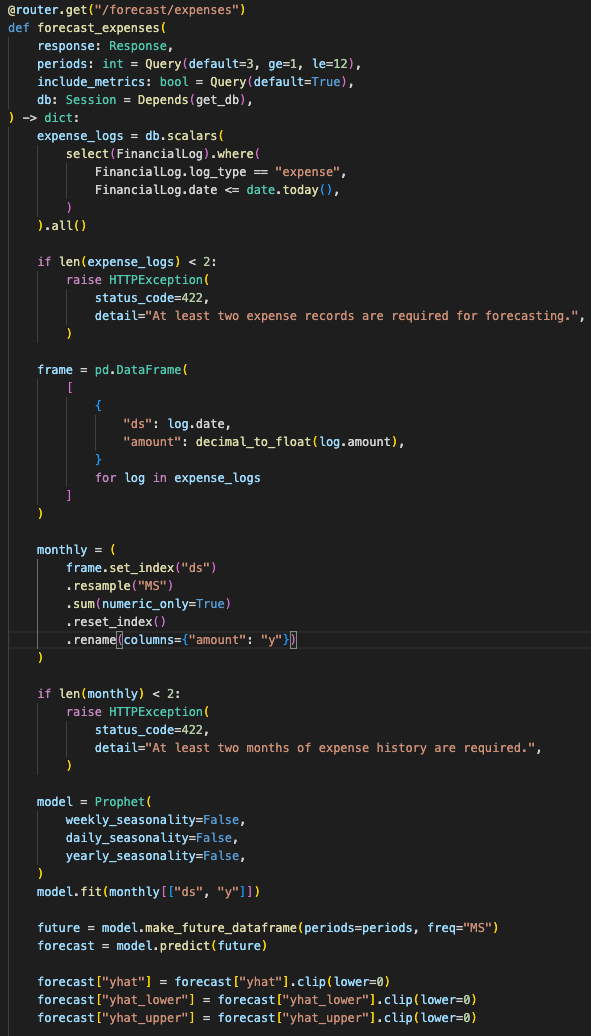Click the include_metrics parameter name
Image resolution: width=591 pixels, height=1036 pixels.
pyautogui.click(x=89, y=82)
